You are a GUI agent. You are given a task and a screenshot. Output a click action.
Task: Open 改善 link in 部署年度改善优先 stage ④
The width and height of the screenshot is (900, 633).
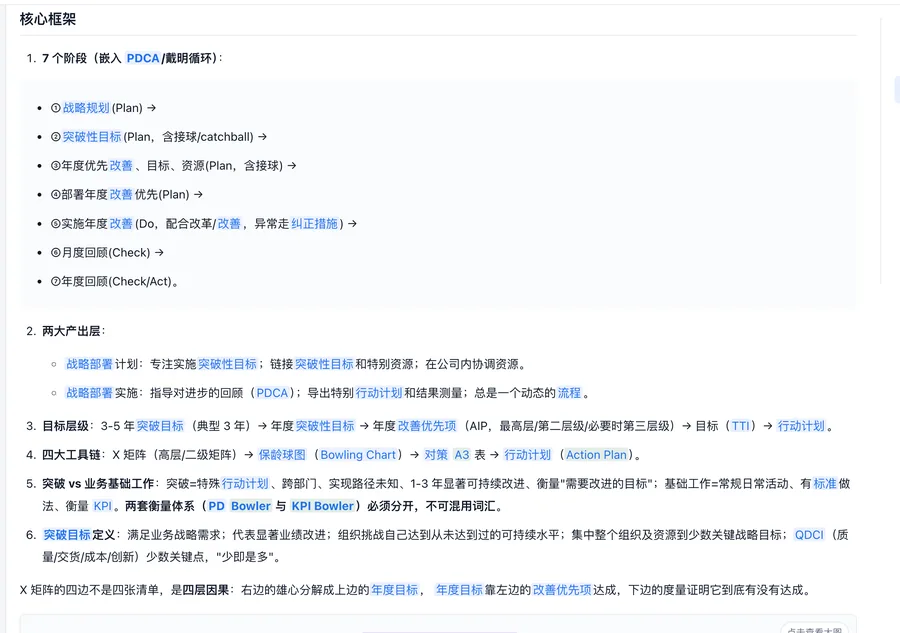click(121, 195)
